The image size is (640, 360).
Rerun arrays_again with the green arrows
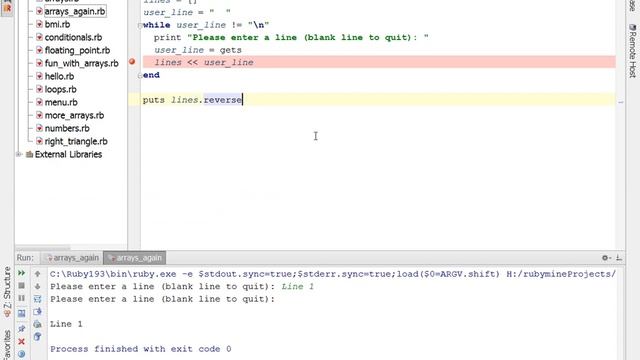(22, 273)
